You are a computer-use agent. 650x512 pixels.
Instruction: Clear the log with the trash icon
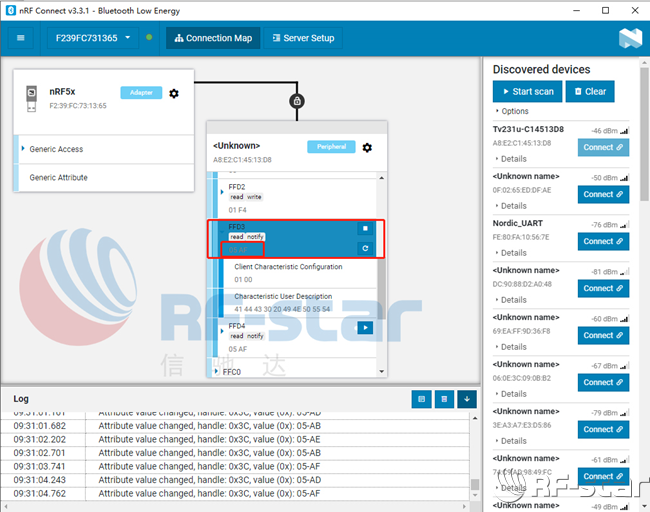pos(444,399)
